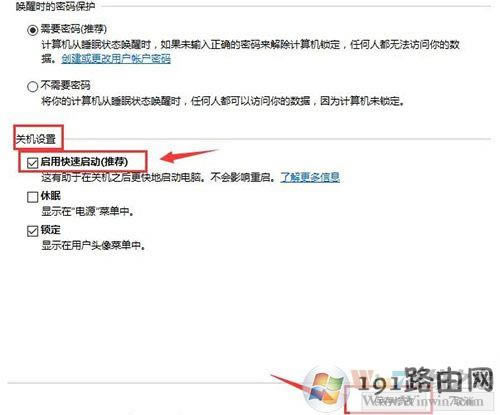Disable the 锁定 checkbox
The width and height of the screenshot is (500, 415).
tap(32, 231)
